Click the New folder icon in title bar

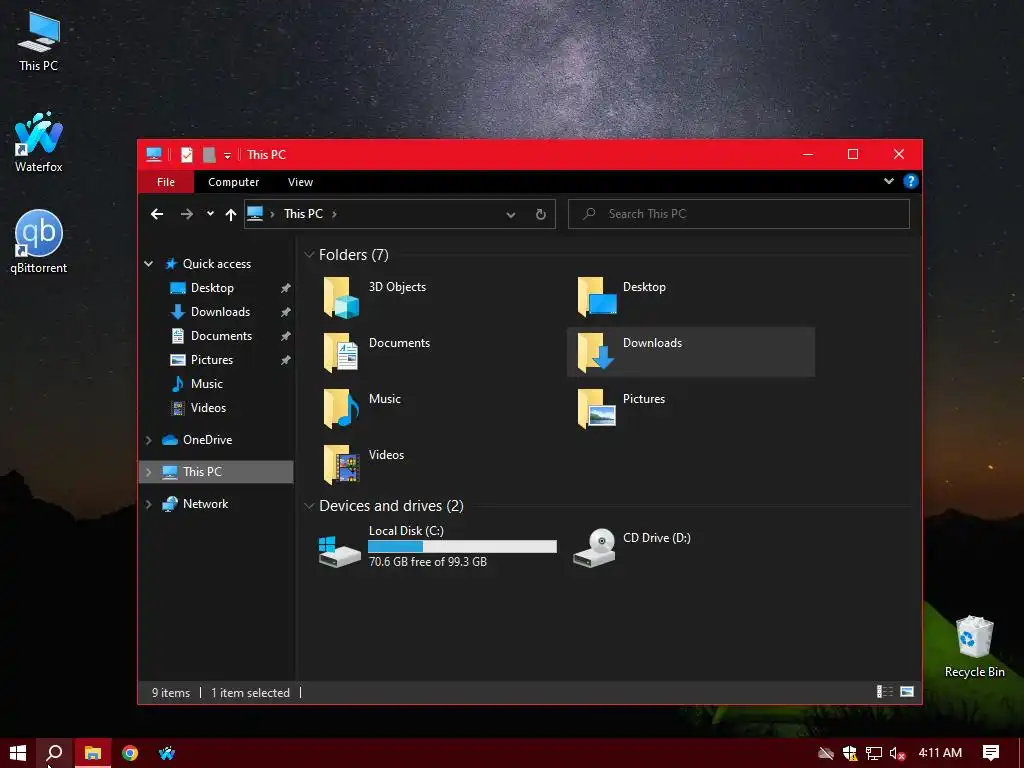point(209,155)
